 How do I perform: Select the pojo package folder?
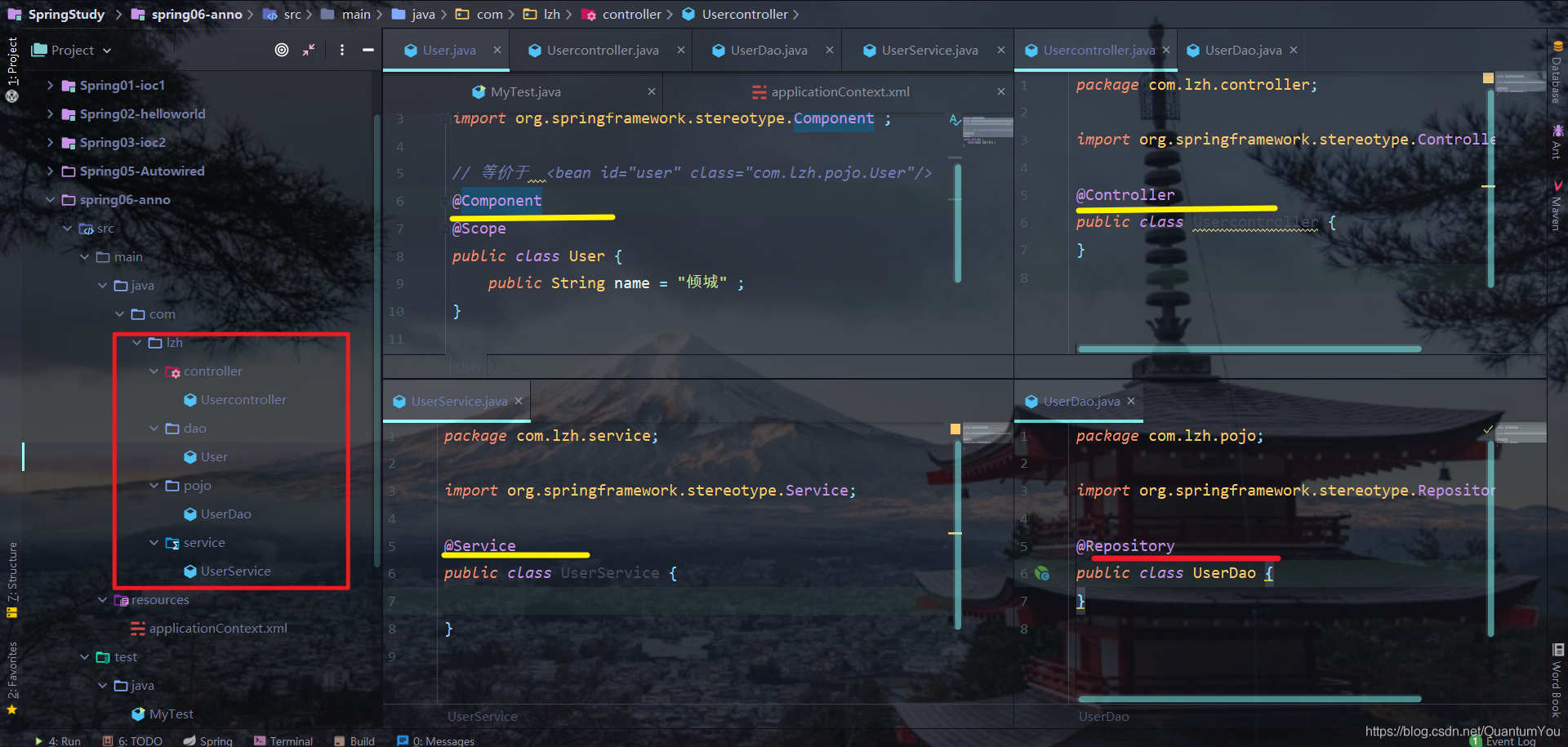click(x=189, y=485)
